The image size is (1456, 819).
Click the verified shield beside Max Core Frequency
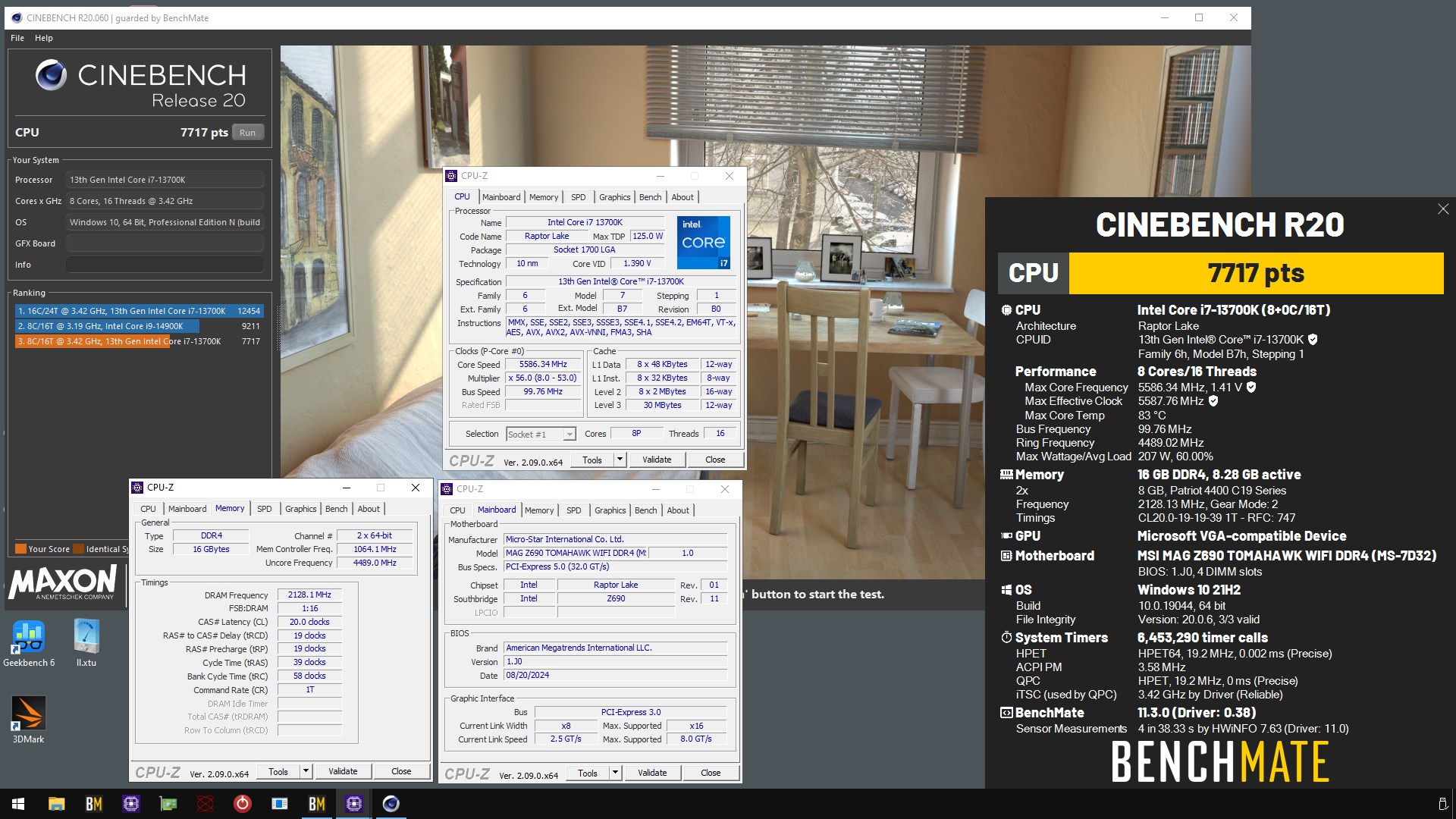pyautogui.click(x=1251, y=388)
